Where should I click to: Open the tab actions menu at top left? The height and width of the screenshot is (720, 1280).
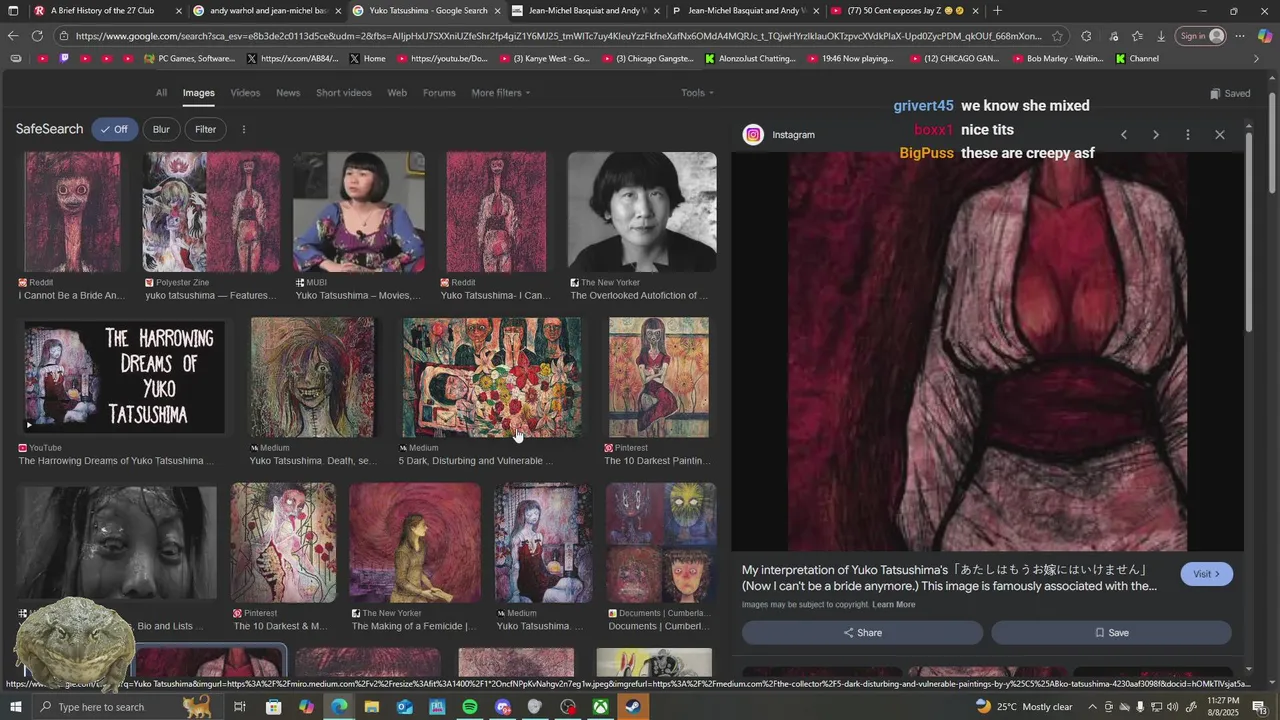pos(12,11)
